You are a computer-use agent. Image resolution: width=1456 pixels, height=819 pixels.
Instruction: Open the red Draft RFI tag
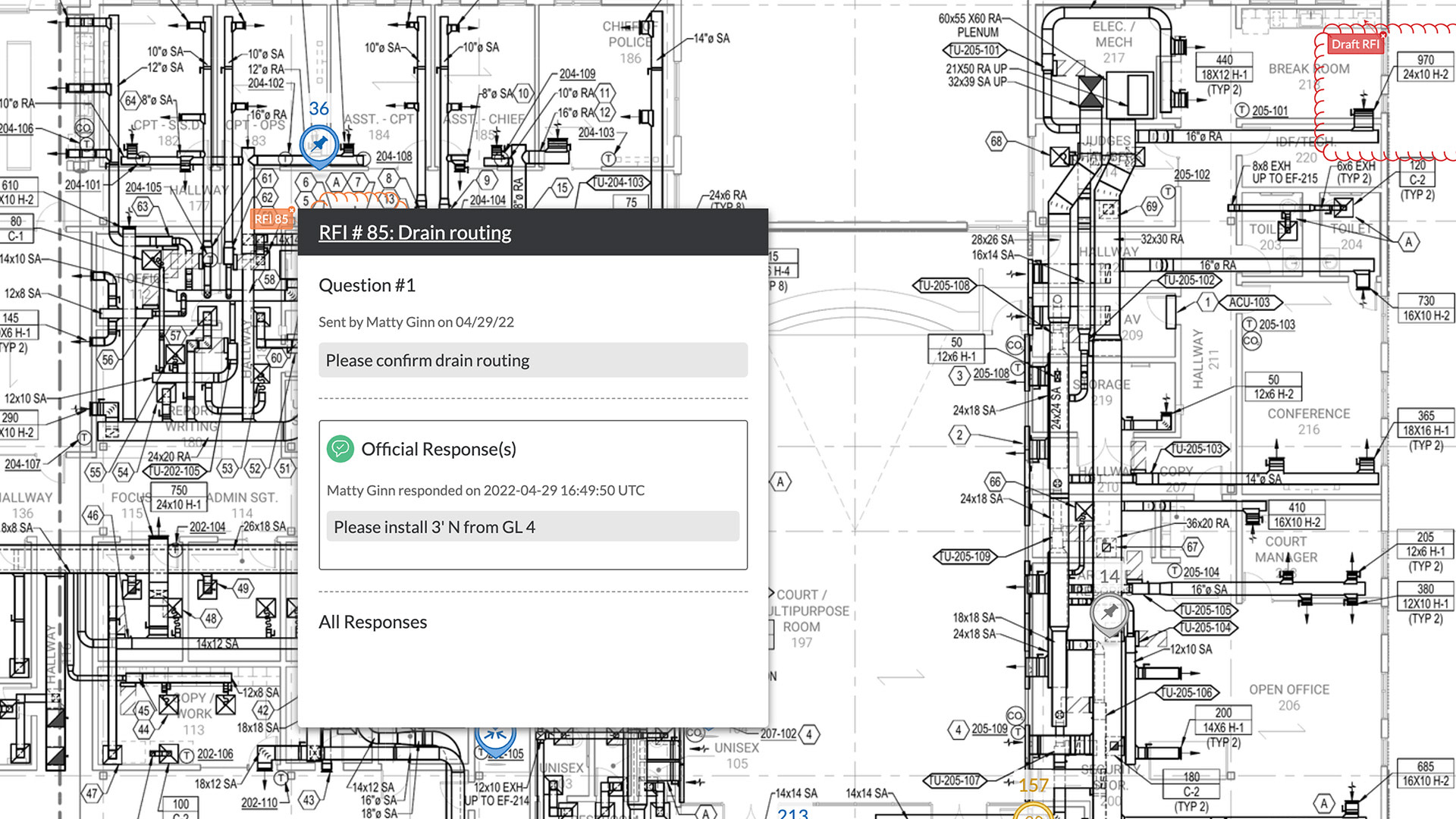(x=1354, y=45)
